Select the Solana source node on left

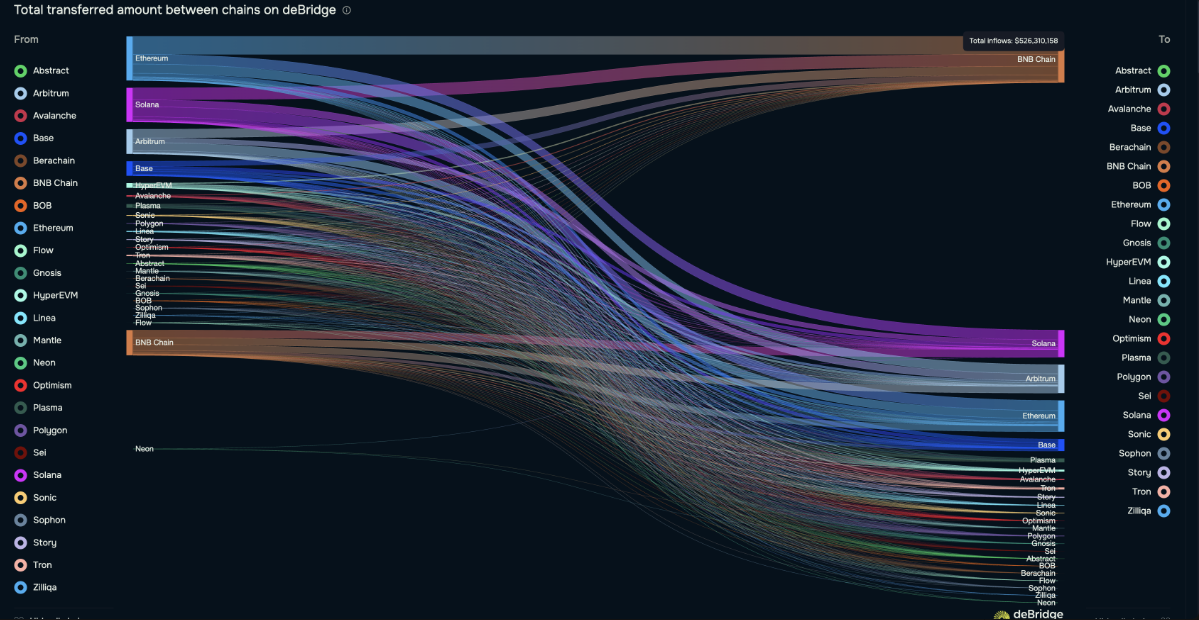pyautogui.click(x=130, y=104)
